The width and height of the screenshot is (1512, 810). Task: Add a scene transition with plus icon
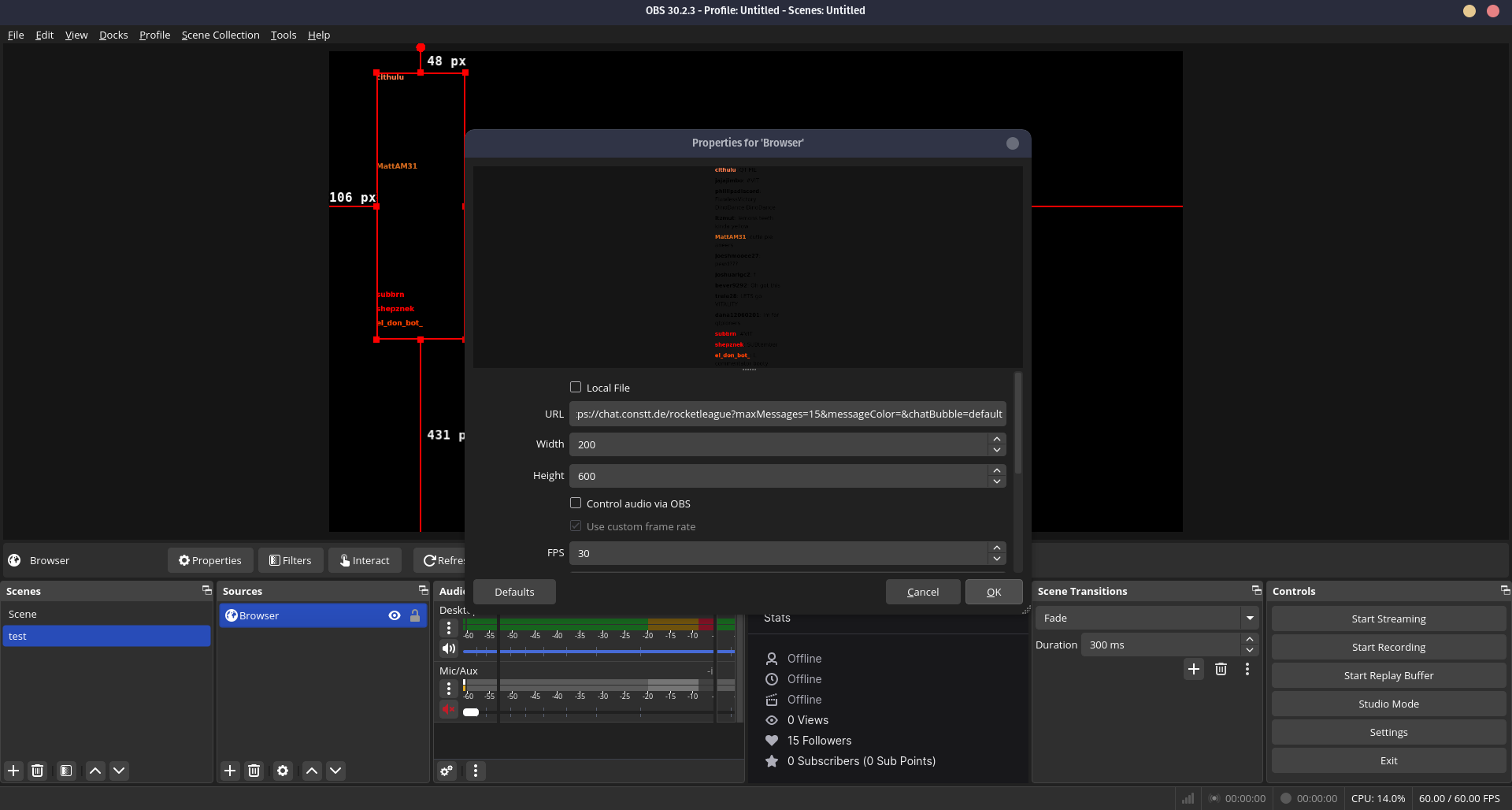click(1194, 669)
